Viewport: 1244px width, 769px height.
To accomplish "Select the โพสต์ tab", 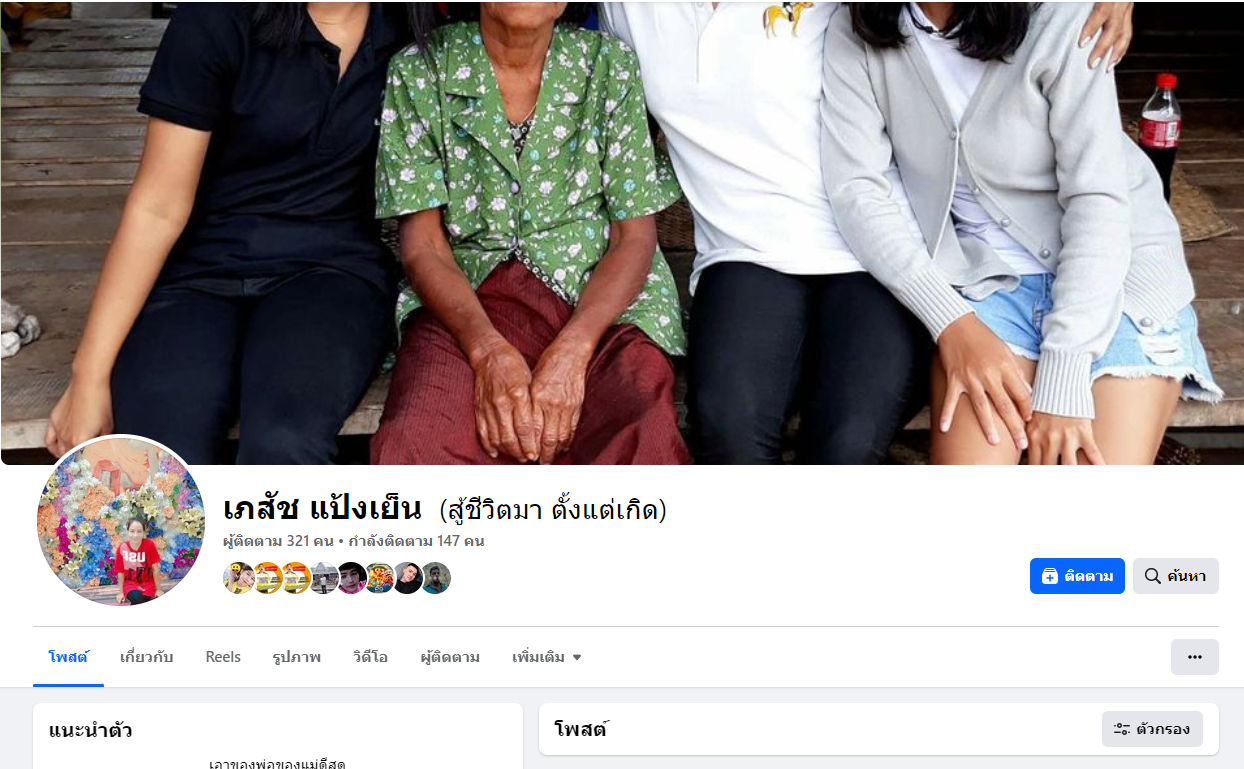I will click(68, 657).
